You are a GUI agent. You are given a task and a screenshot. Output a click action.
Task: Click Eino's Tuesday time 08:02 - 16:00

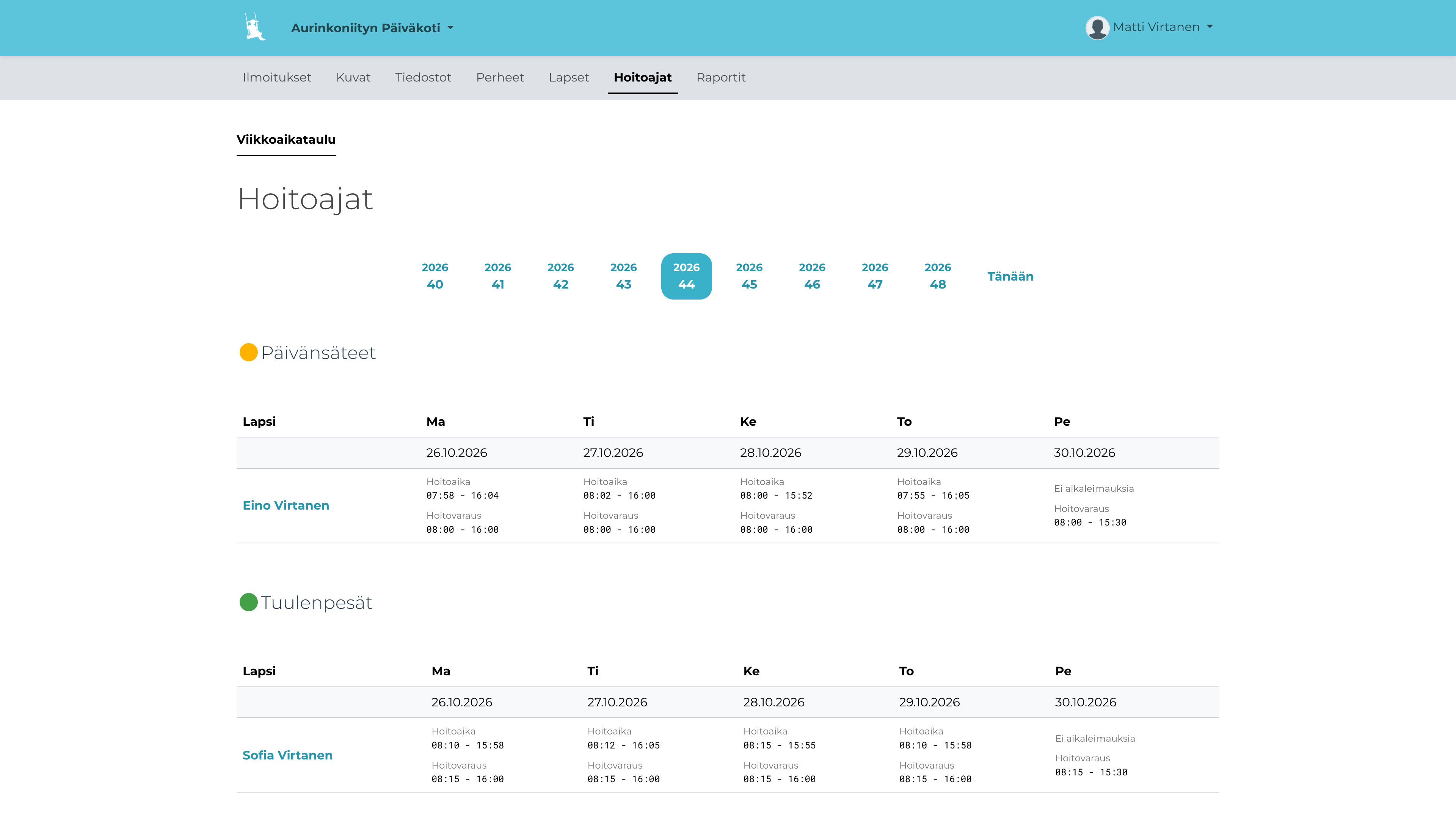tap(620, 496)
